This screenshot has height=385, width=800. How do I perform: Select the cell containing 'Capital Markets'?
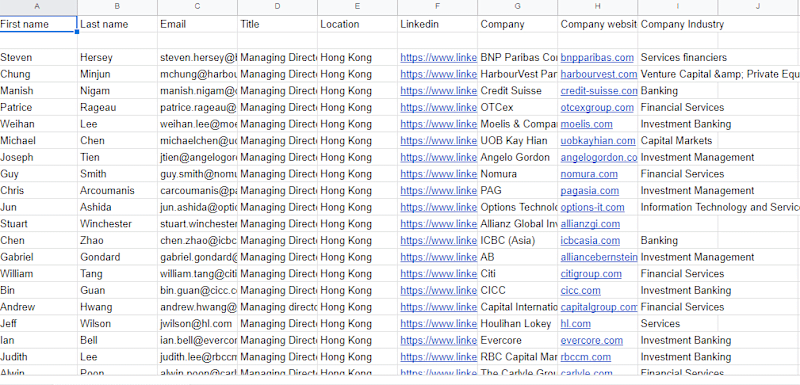coord(678,141)
